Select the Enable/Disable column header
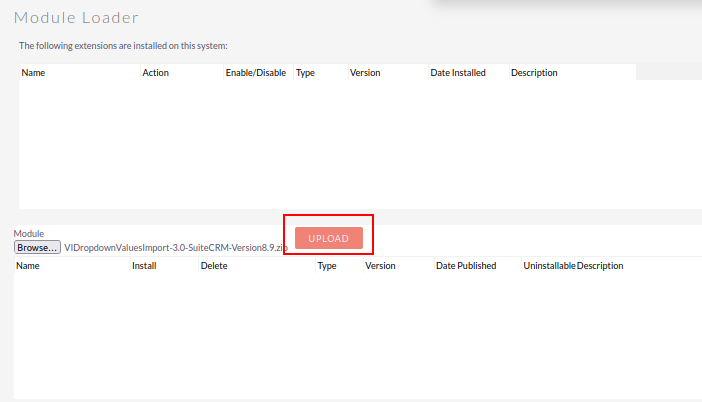Screen dimensions: 702x402 (255, 73)
